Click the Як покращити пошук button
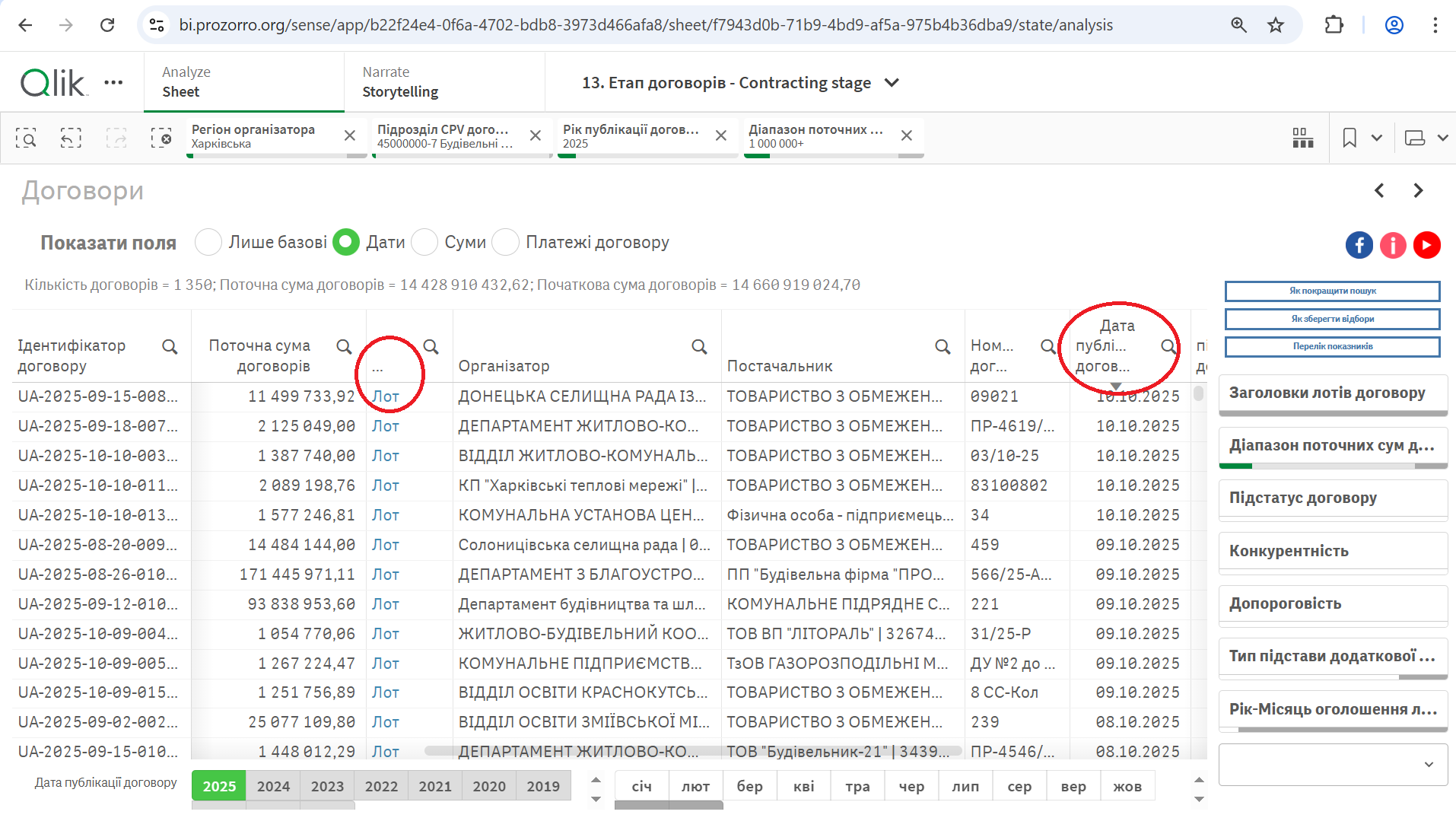1456x818 pixels. coord(1332,291)
